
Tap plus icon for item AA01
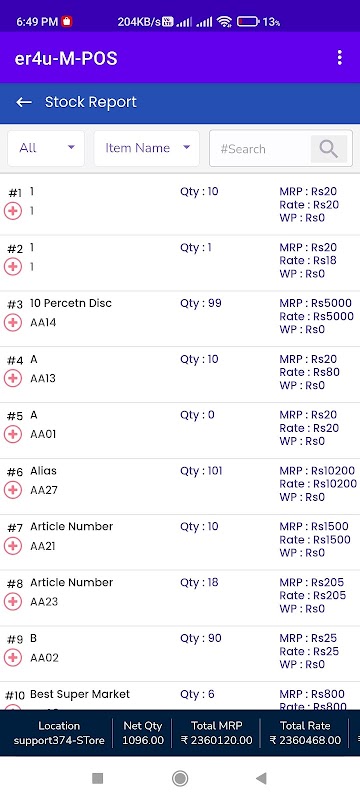(13, 434)
